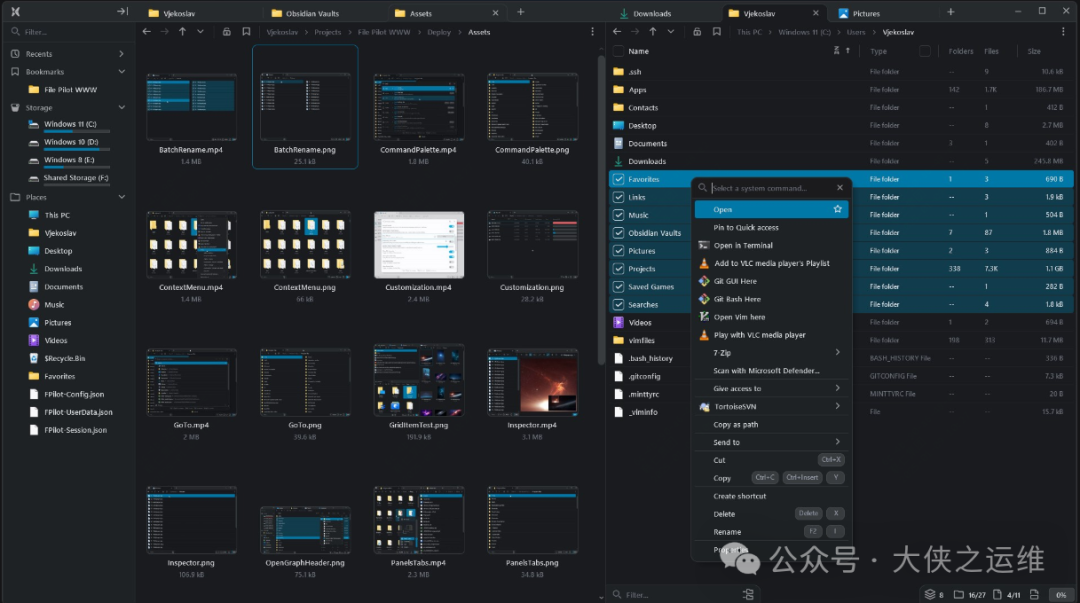Open the Customization.mp4 thumbnail
Image resolution: width=1080 pixels, height=603 pixels.
[x=419, y=245]
